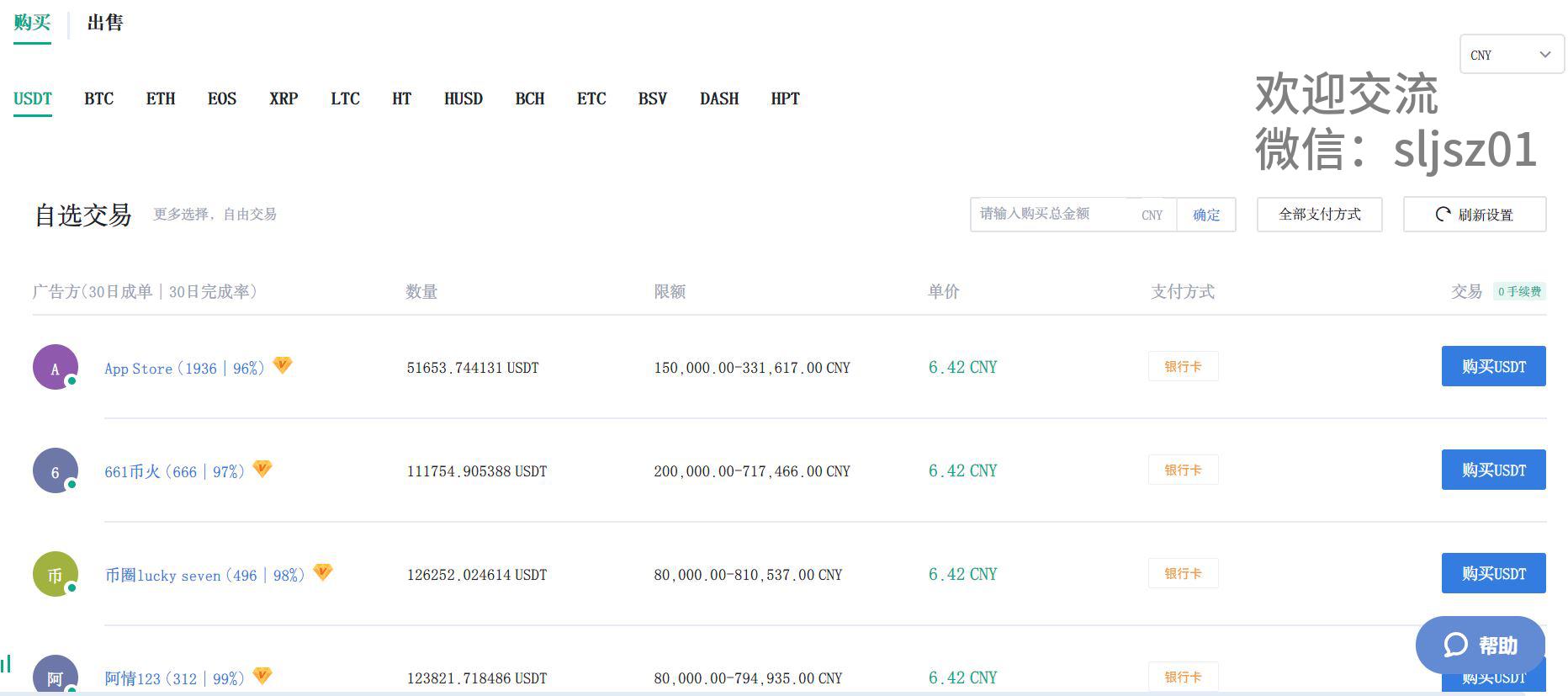Select the BCH coin tab
The height and width of the screenshot is (696, 1568).
pyautogui.click(x=530, y=98)
